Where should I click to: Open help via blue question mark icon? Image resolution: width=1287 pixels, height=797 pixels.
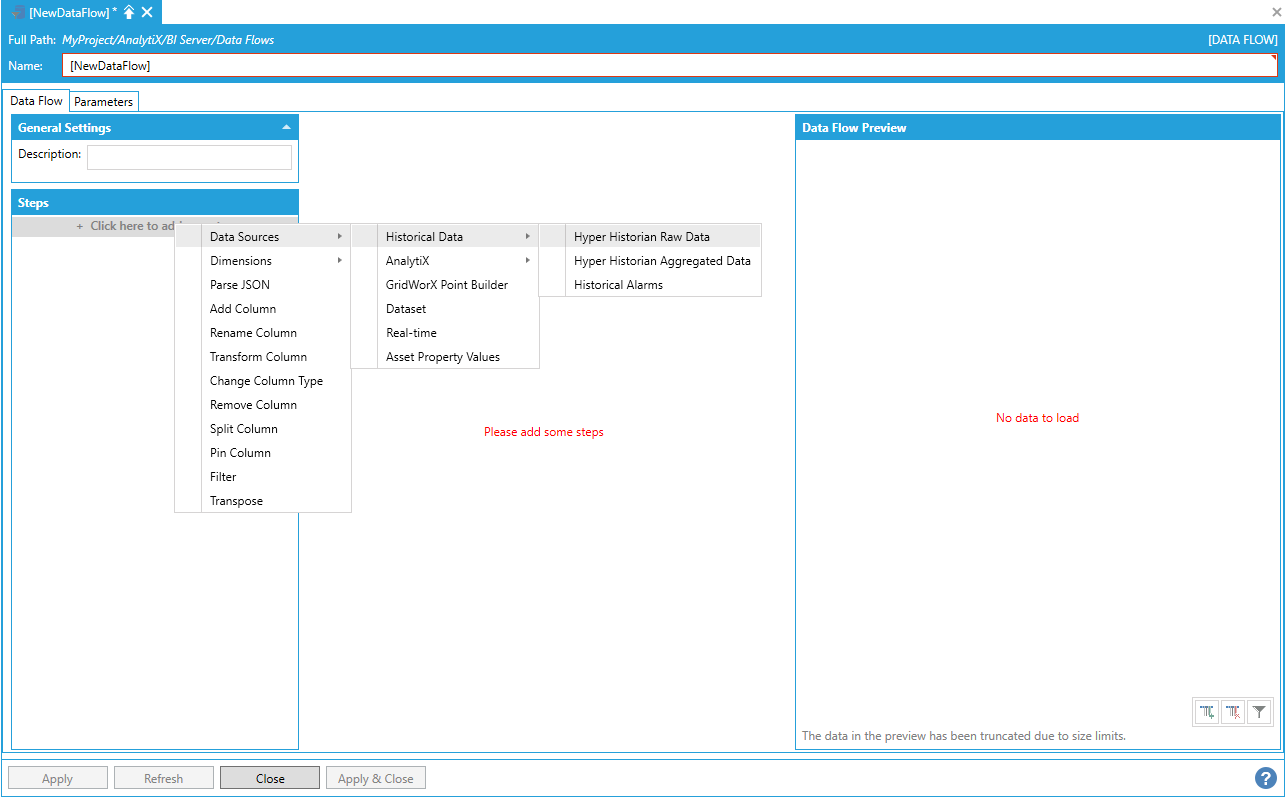point(1266,778)
